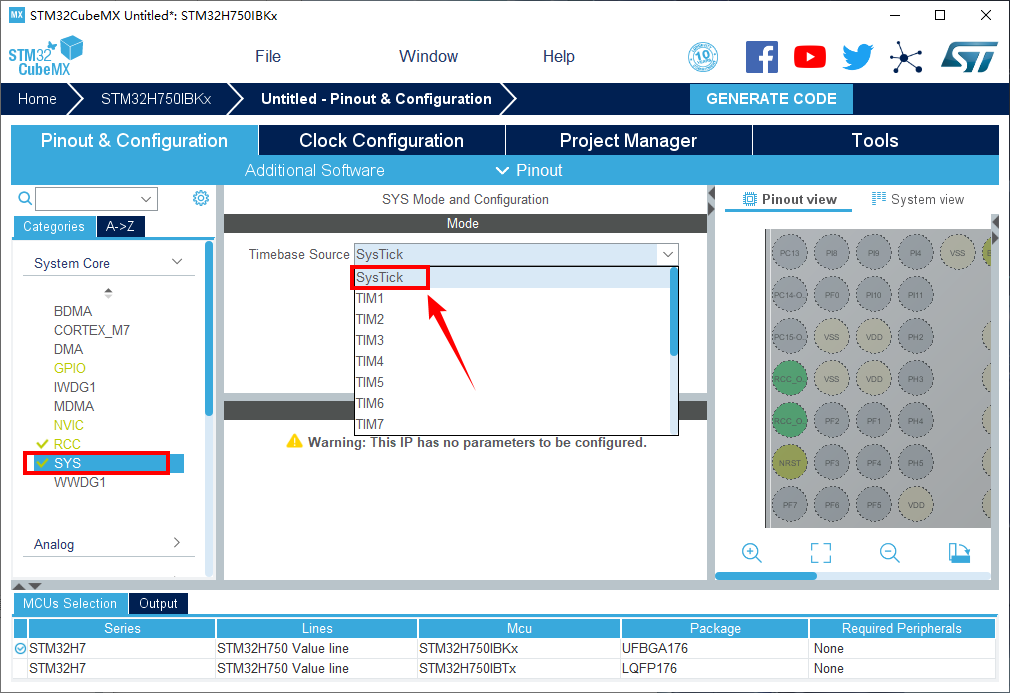Image resolution: width=1010 pixels, height=693 pixels.
Task: Select TIM1 from Timebase Source list
Action: (370, 298)
